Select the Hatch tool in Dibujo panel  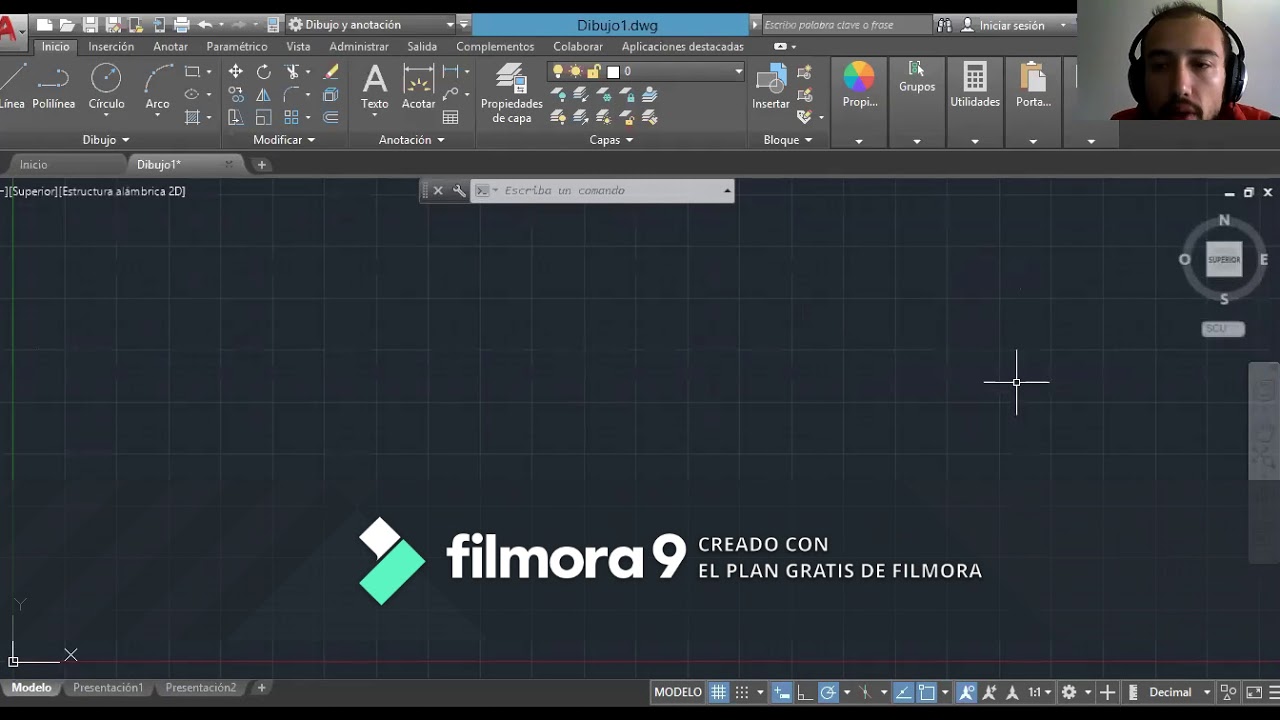tap(192, 117)
